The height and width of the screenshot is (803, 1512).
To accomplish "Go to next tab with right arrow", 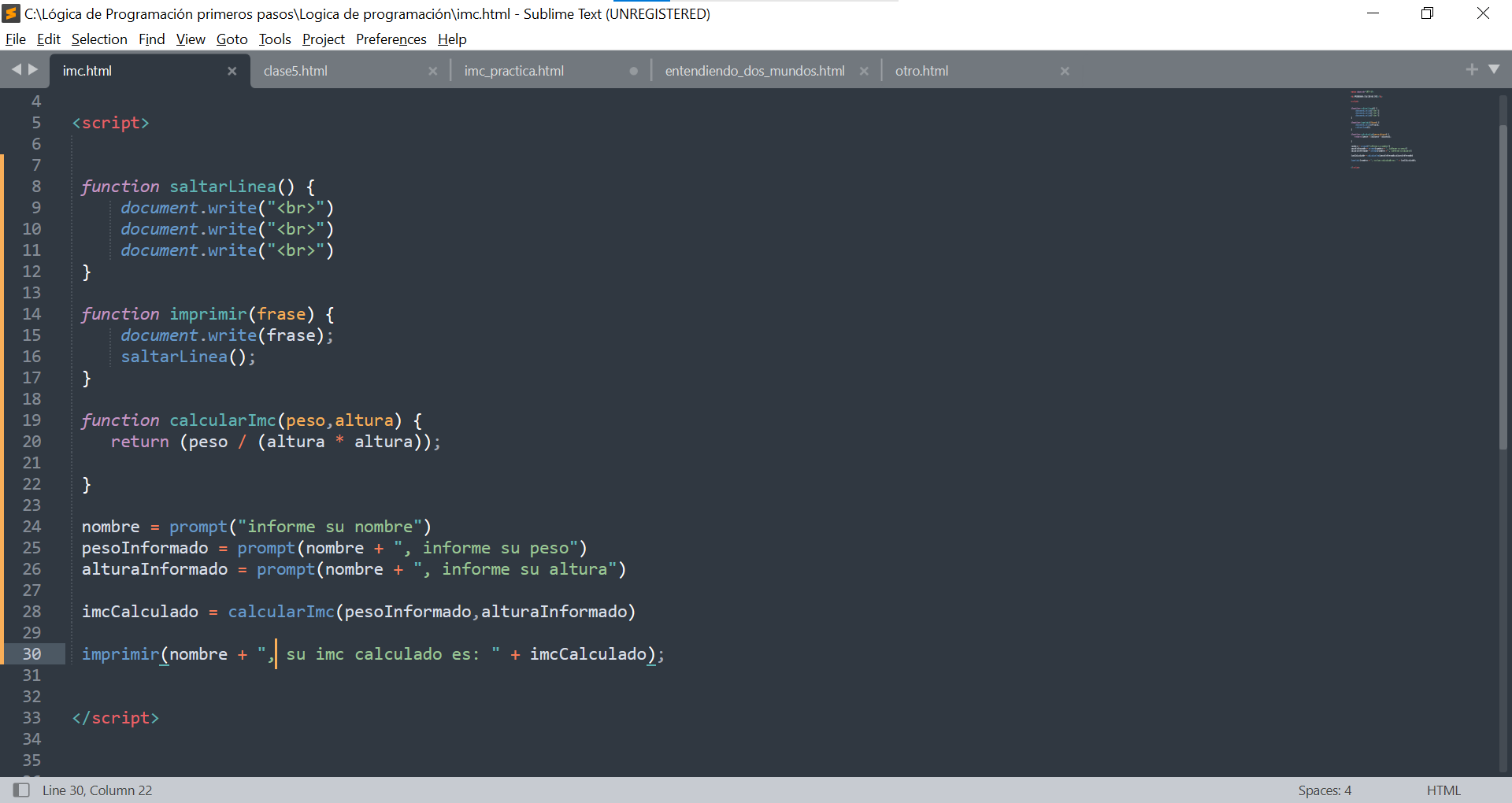I will tap(33, 69).
